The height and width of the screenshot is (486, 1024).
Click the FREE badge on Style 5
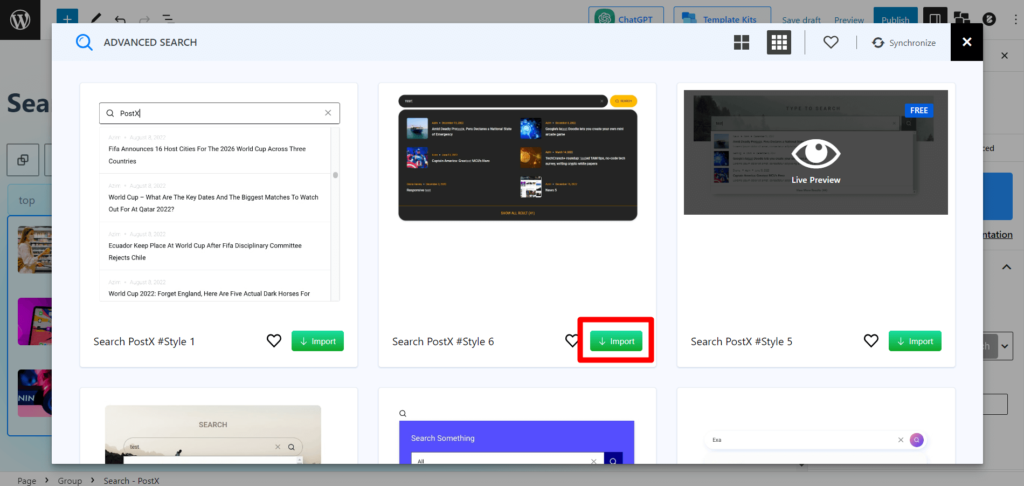click(919, 110)
